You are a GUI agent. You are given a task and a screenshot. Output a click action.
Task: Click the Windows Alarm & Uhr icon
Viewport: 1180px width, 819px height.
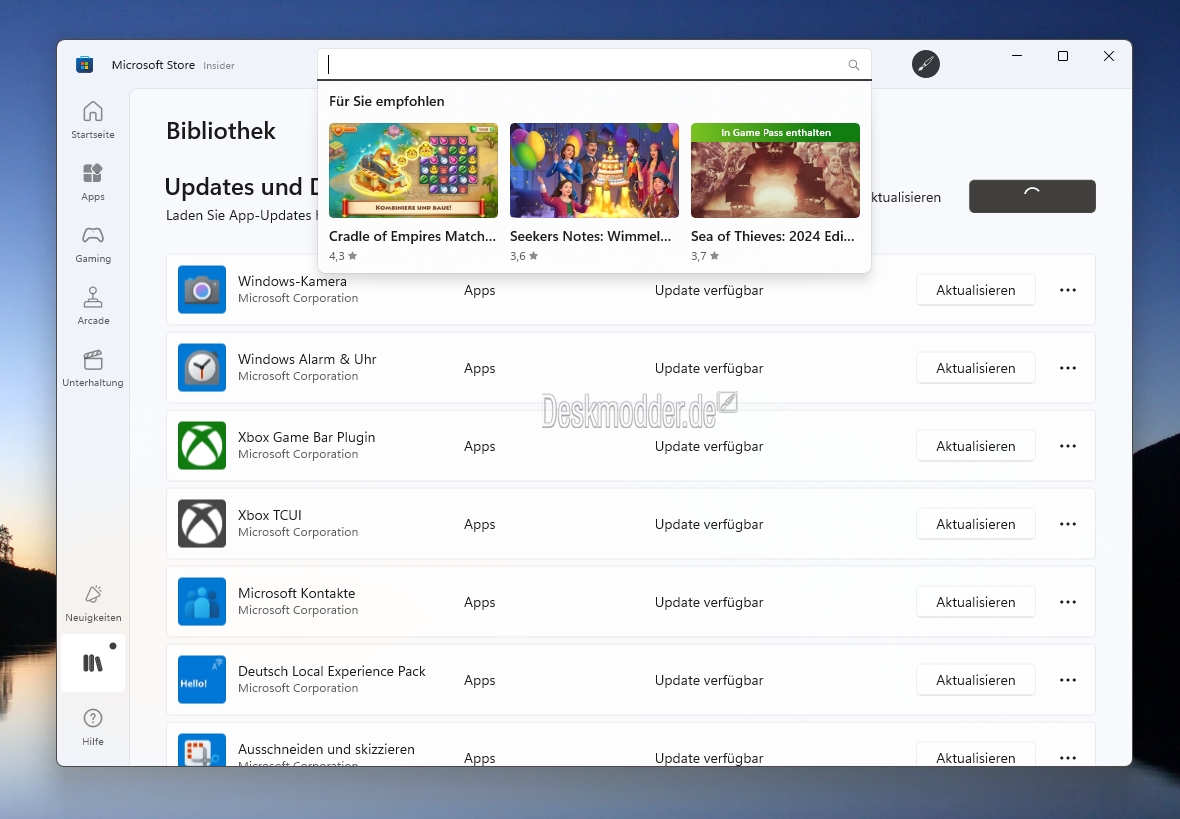coord(202,367)
